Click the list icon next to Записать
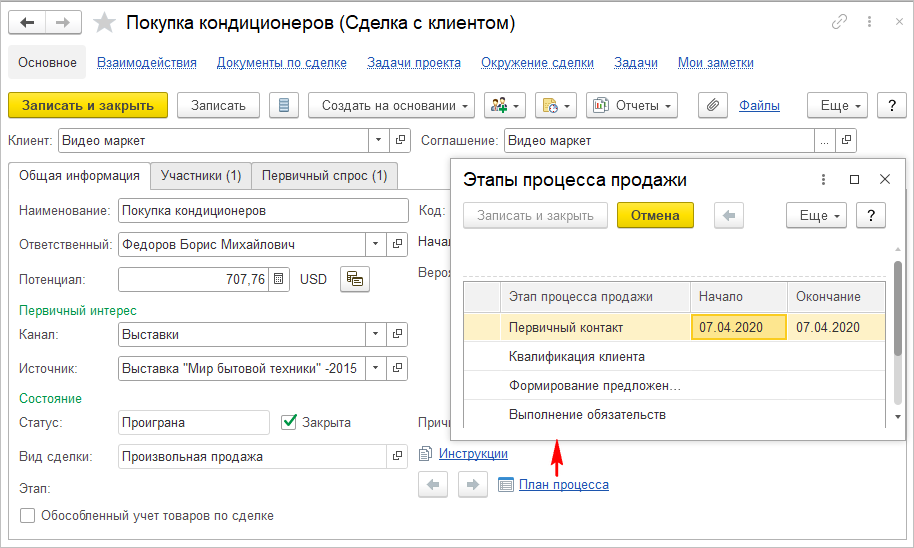914x548 pixels. pos(284,105)
